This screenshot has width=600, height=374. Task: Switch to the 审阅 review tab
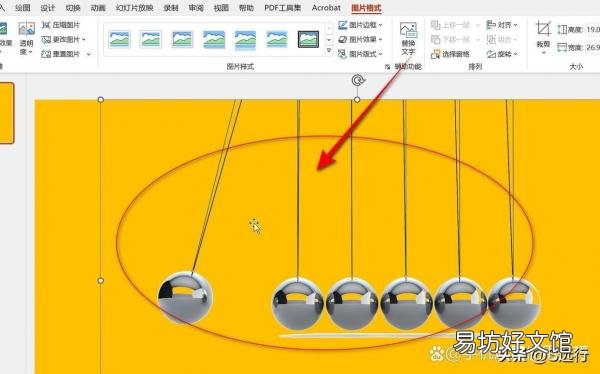[x=196, y=8]
